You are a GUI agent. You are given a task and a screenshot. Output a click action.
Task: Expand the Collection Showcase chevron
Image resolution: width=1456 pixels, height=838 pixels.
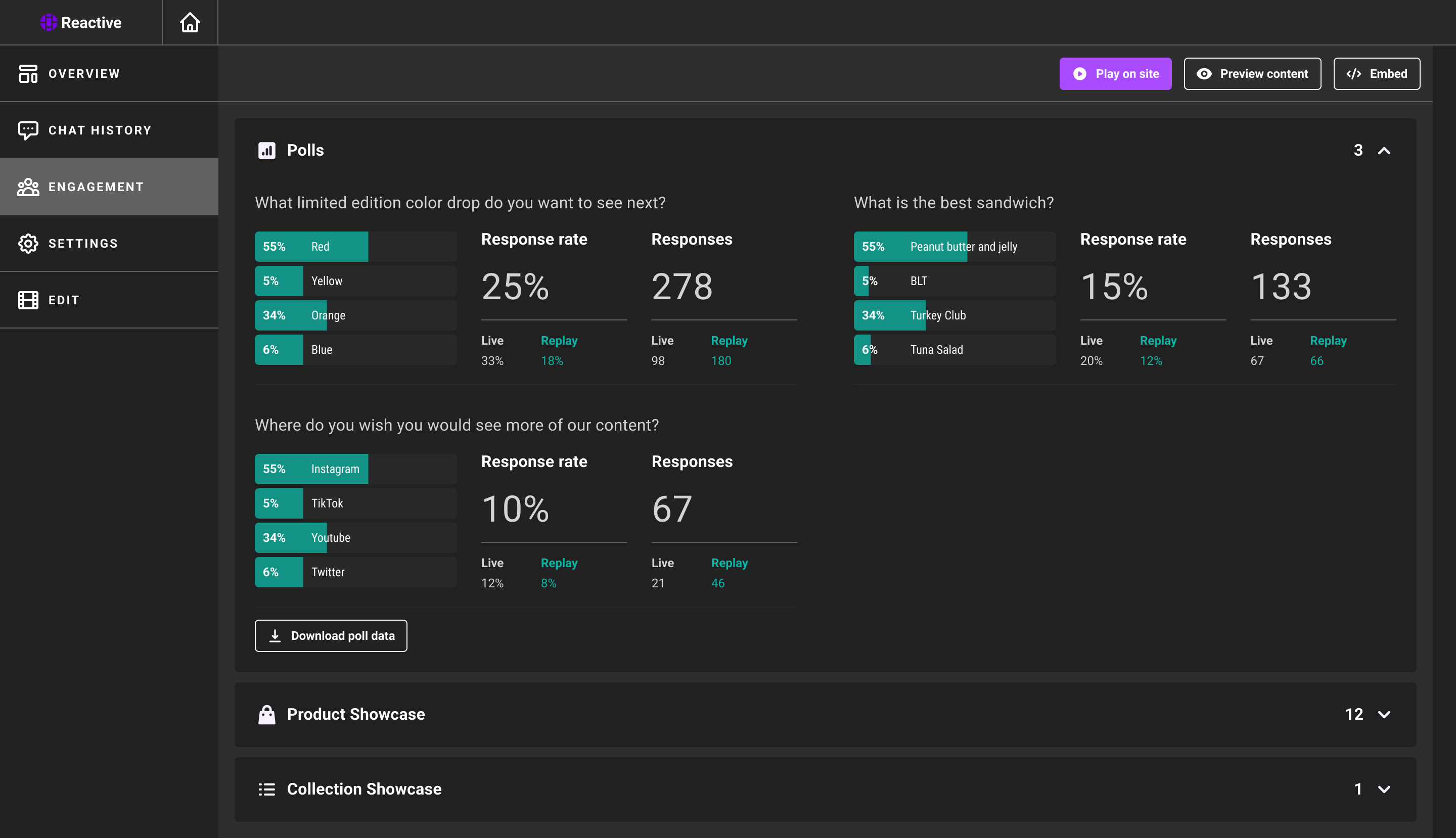point(1384,789)
